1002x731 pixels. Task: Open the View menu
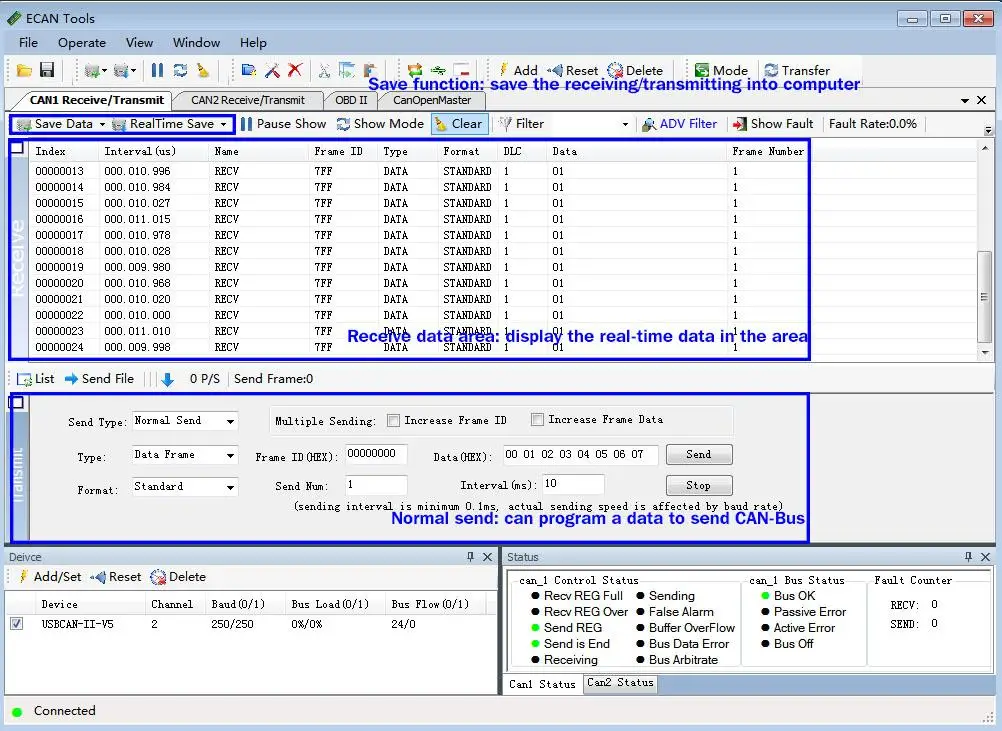(139, 43)
